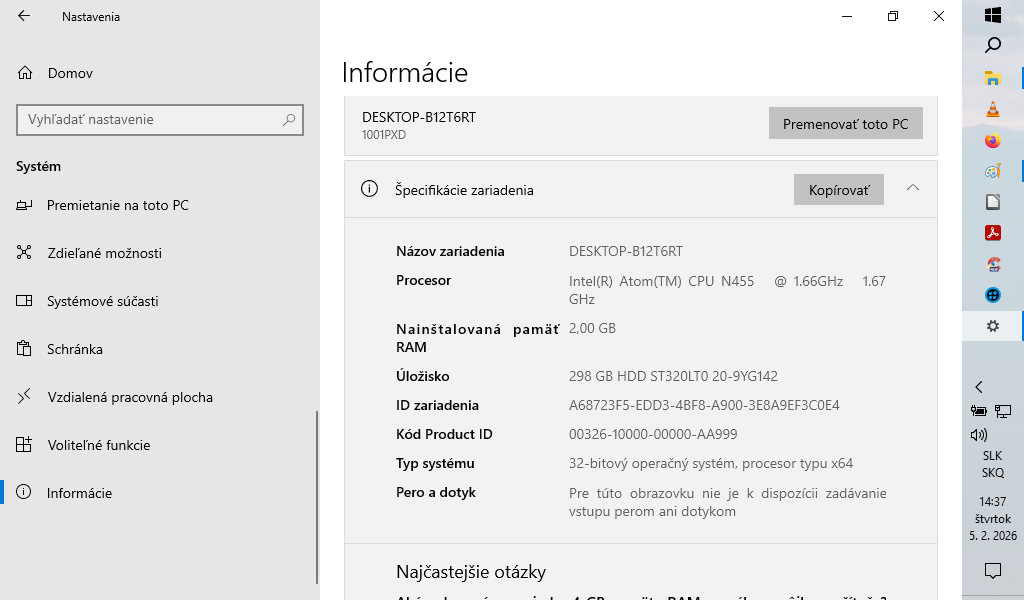
Task: Open Zdieľané možnosti settings page
Action: [104, 253]
